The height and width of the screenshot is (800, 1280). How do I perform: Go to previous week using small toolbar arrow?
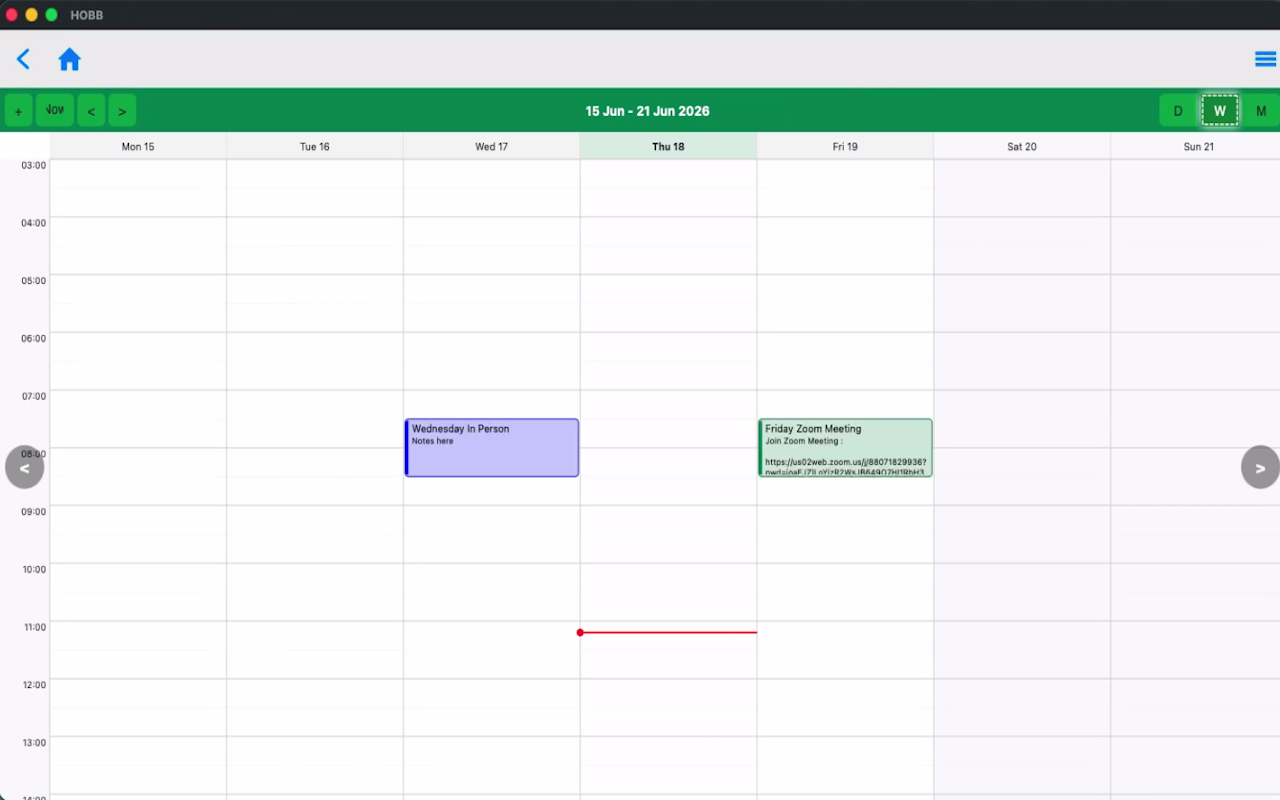pyautogui.click(x=91, y=110)
